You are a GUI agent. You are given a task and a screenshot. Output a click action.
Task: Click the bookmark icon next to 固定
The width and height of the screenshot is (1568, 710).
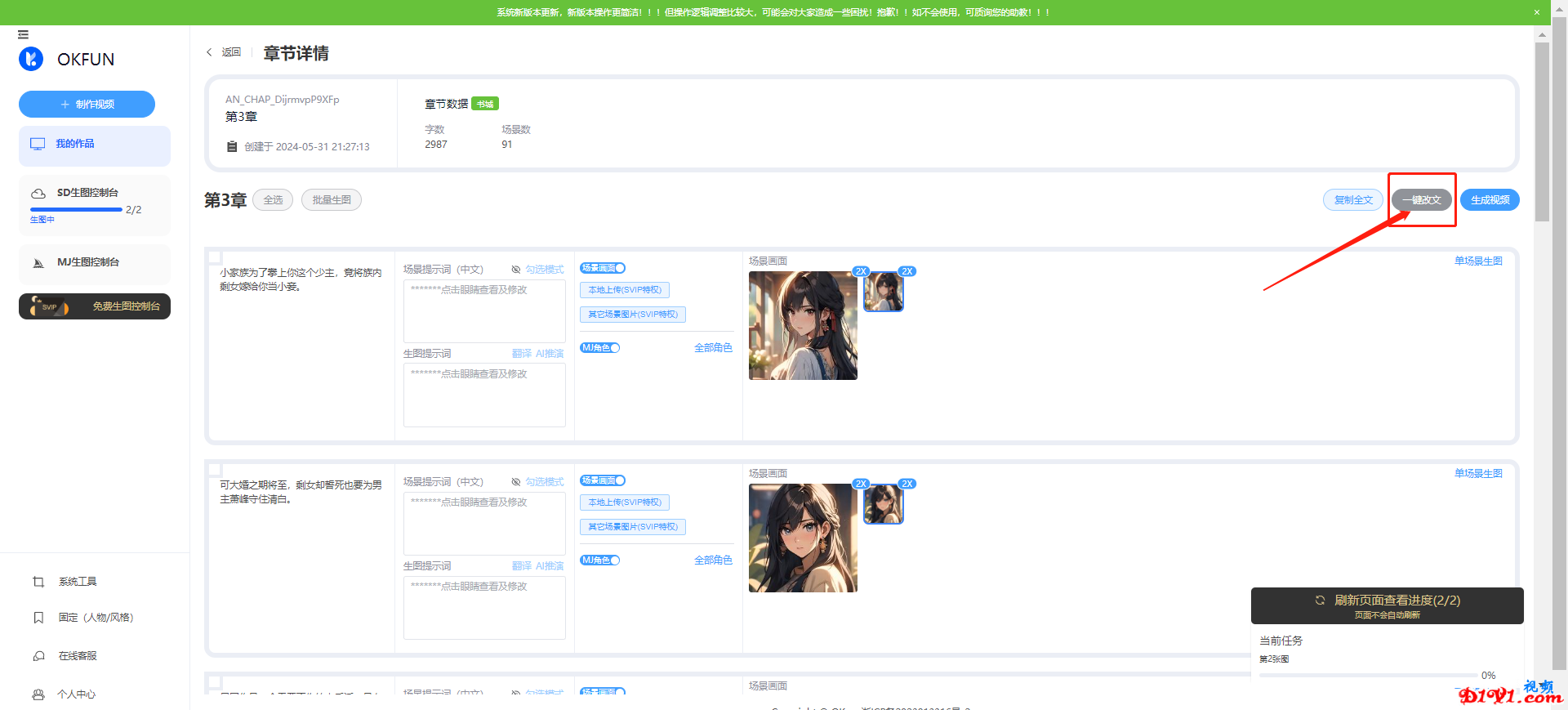tap(38, 618)
